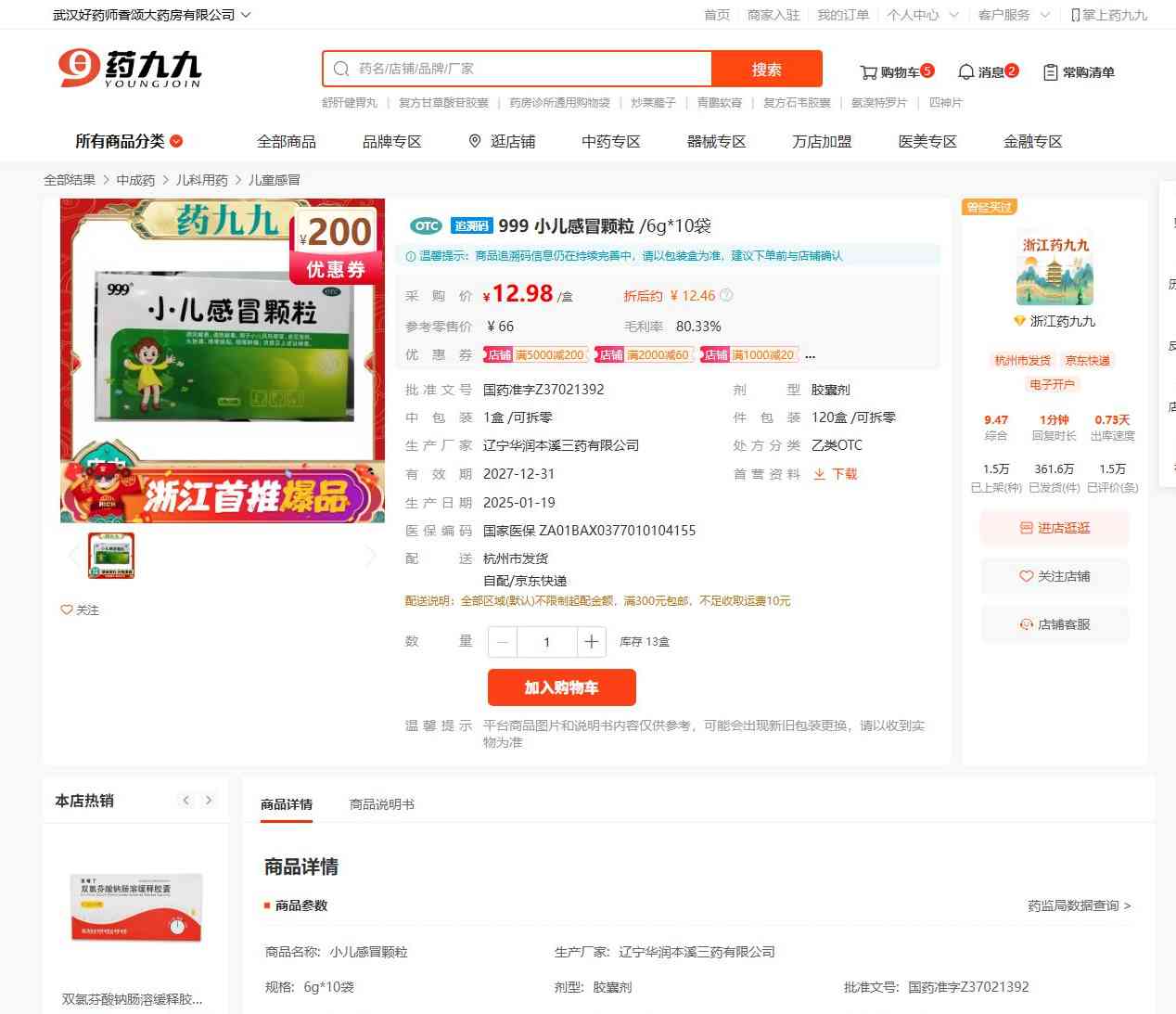Increase quantity with the plus button

click(x=591, y=641)
